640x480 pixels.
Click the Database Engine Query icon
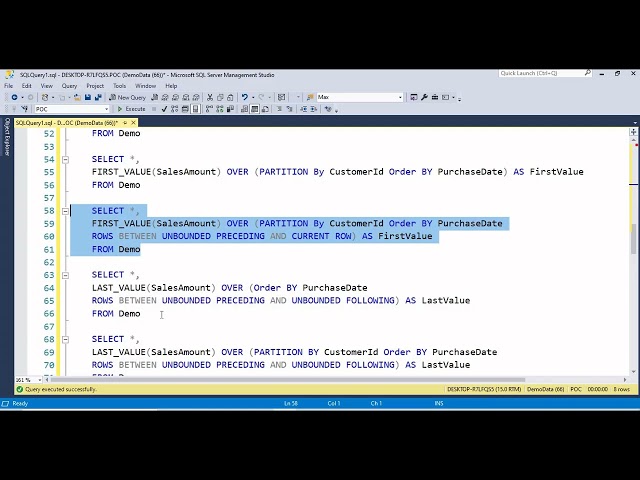tap(155, 97)
